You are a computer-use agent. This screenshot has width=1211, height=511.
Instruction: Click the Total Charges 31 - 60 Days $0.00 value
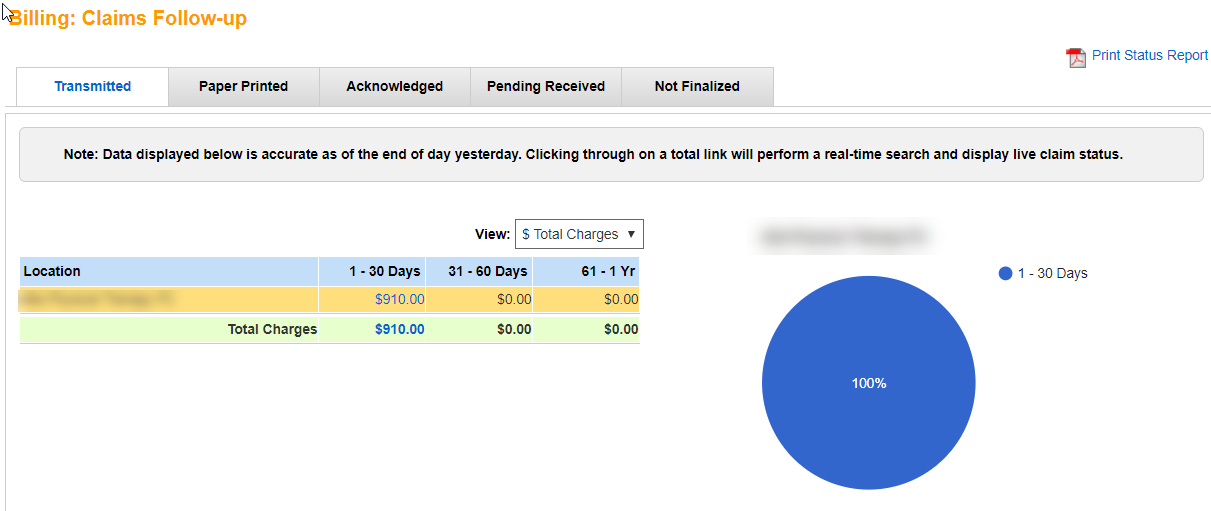(x=514, y=330)
